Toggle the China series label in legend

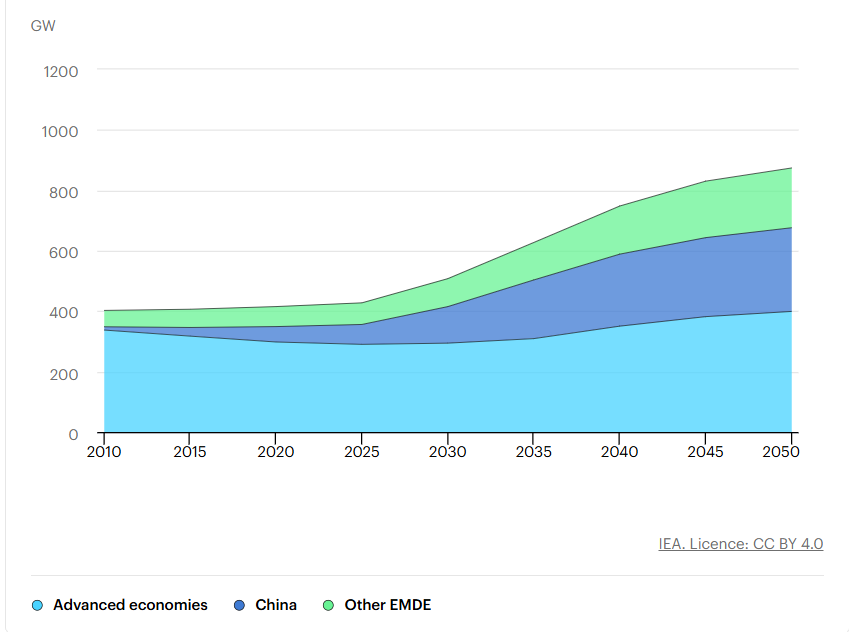click(276, 605)
